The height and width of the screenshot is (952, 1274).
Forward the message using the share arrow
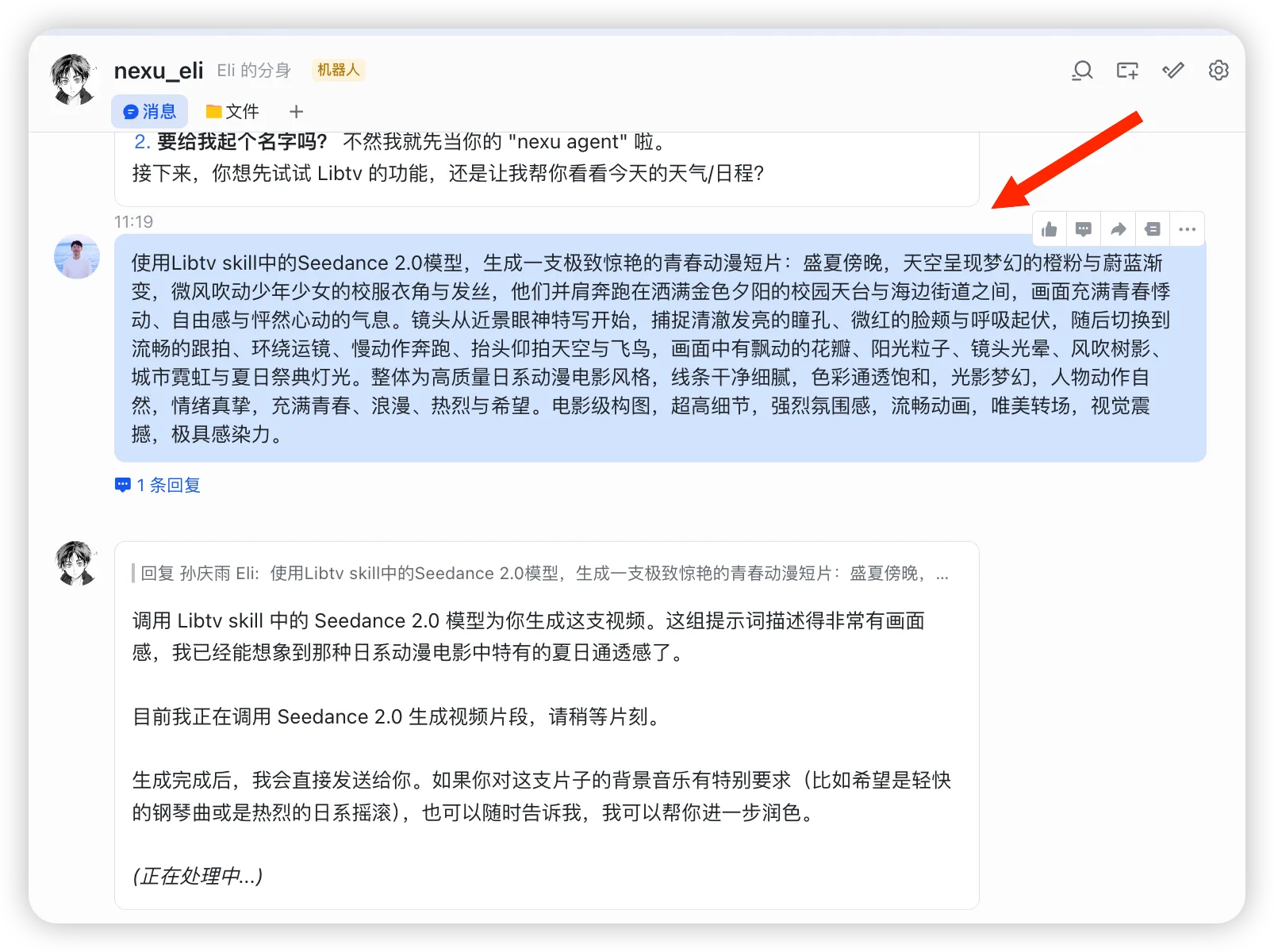point(1118,228)
